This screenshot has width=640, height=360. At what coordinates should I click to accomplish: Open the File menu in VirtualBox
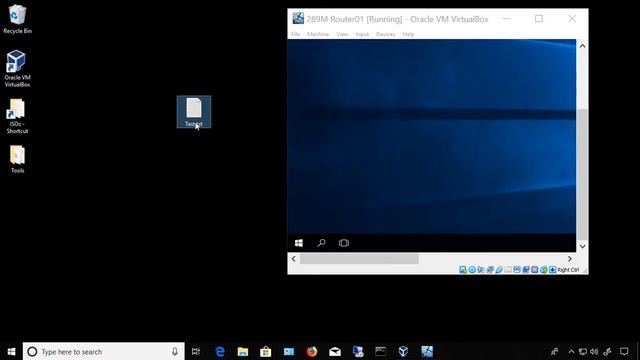tap(296, 34)
